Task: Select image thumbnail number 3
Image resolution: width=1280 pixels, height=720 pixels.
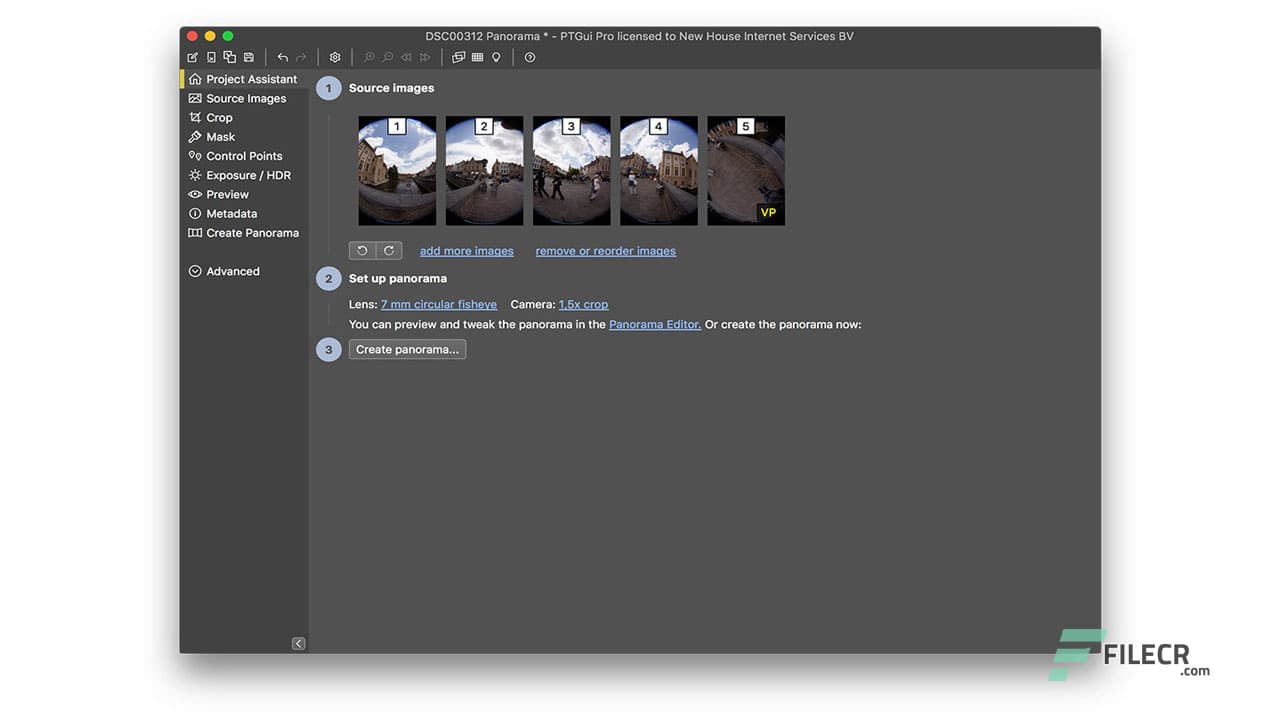Action: [x=571, y=170]
